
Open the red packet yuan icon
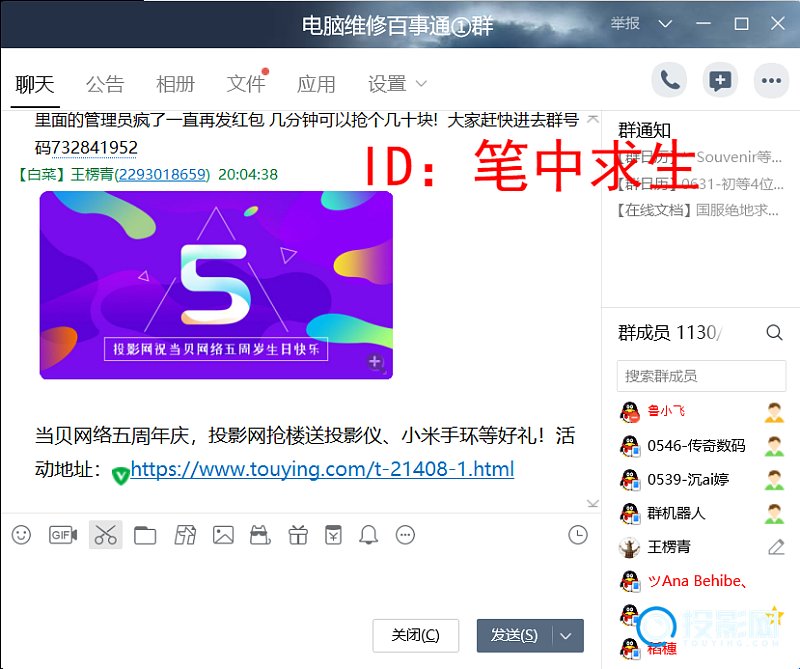334,535
